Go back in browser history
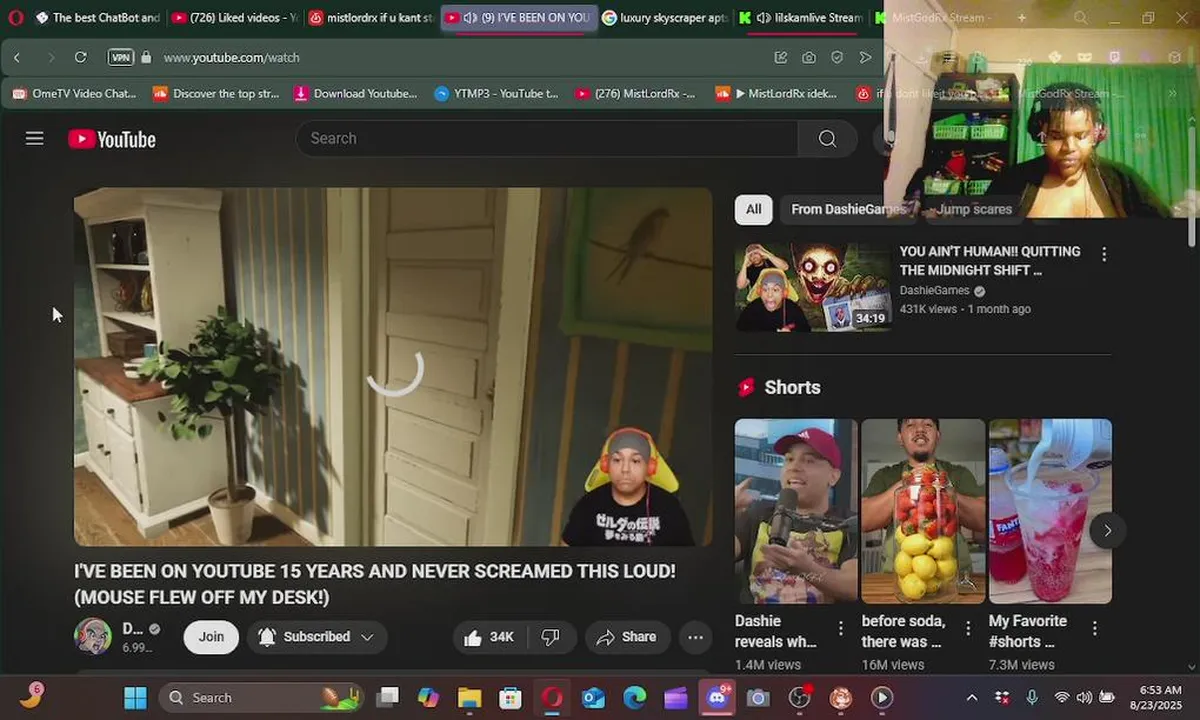The image size is (1200, 720). pos(17,58)
